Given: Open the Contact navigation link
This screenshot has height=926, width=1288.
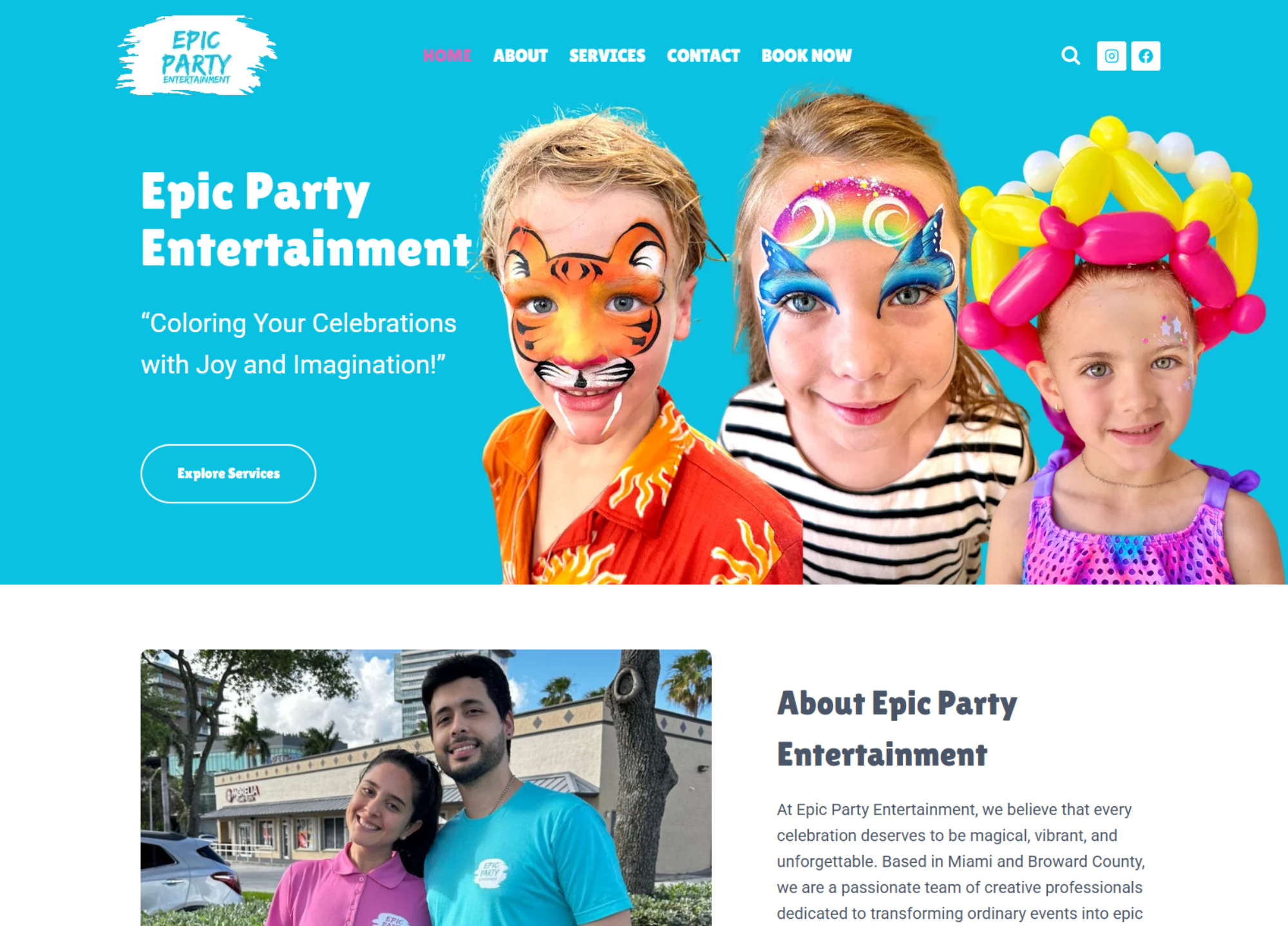Looking at the screenshot, I should tap(703, 56).
